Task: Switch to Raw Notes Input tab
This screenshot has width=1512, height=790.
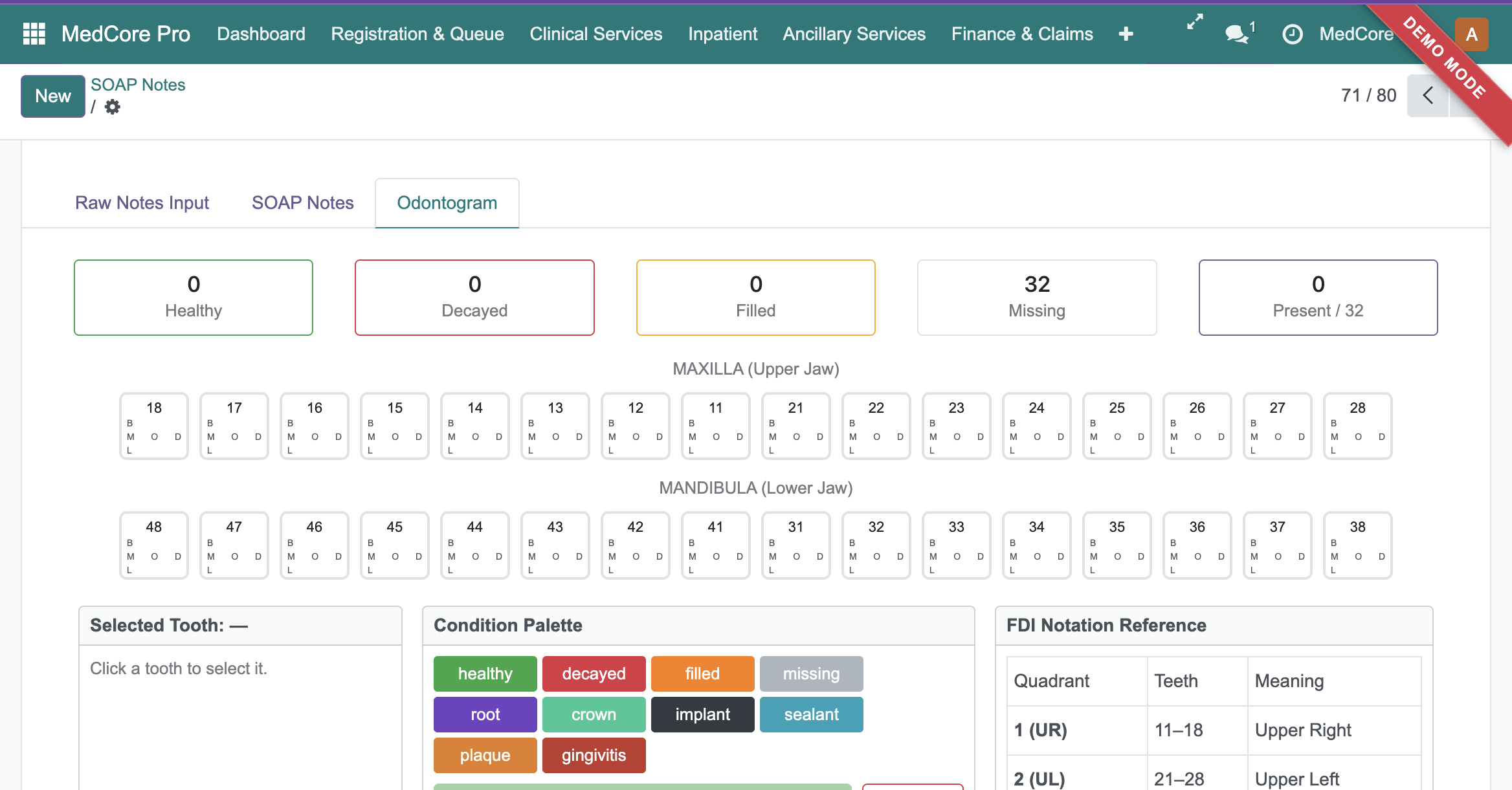Action: 142,203
